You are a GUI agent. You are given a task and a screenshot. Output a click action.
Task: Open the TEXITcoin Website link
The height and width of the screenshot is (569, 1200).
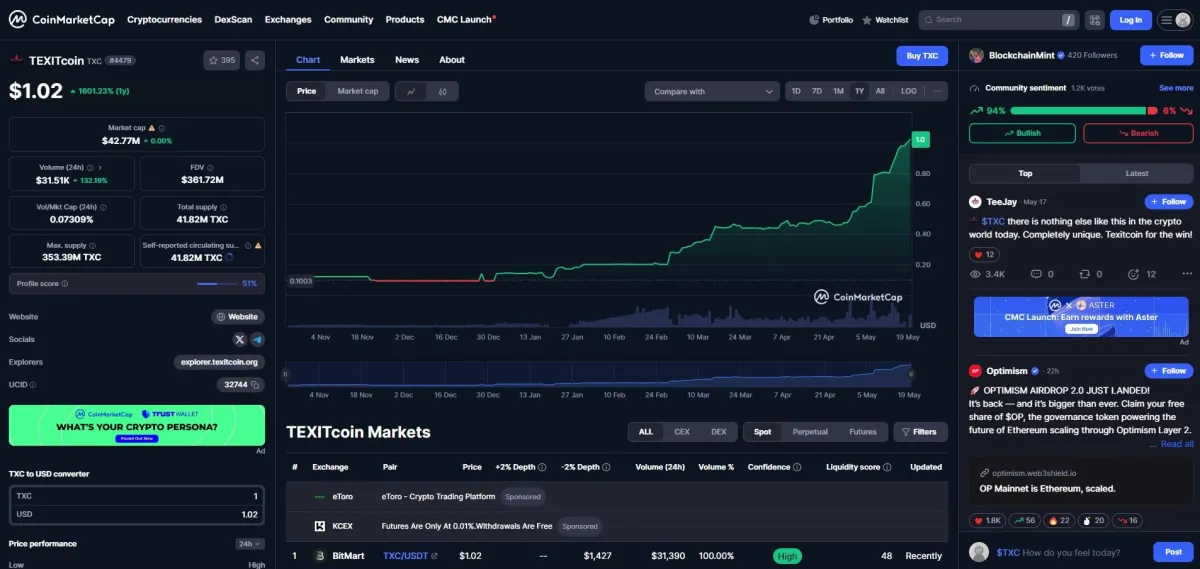pyautogui.click(x=238, y=316)
